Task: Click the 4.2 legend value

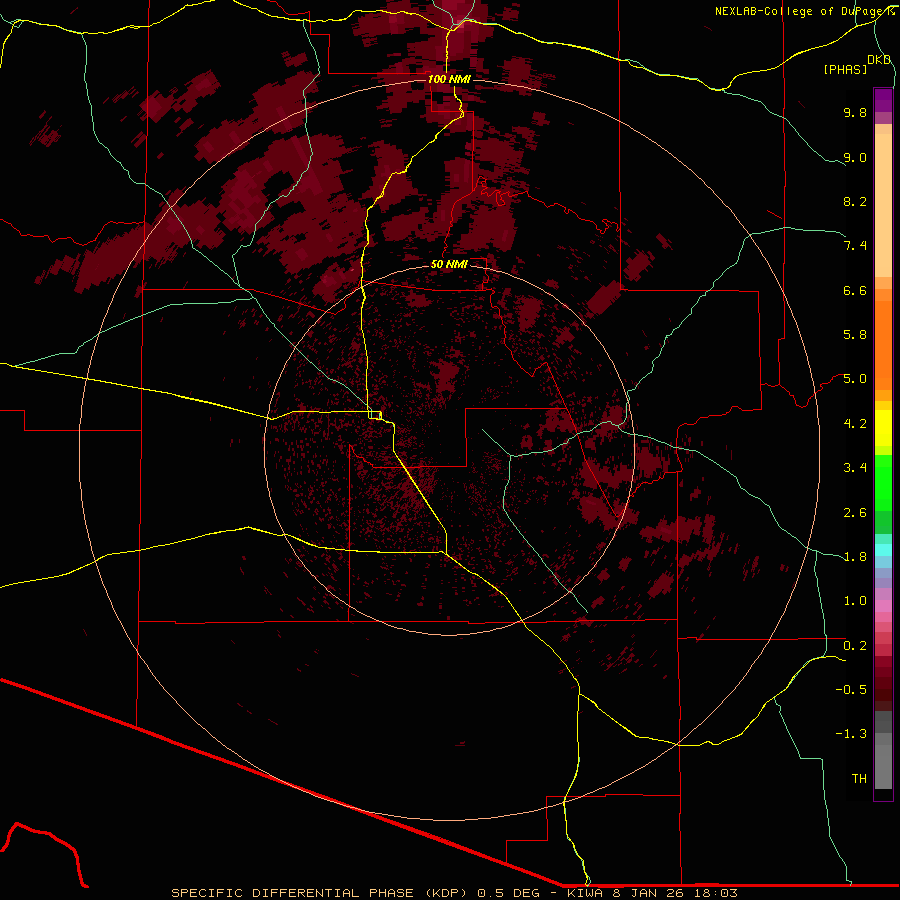Action: [855, 424]
